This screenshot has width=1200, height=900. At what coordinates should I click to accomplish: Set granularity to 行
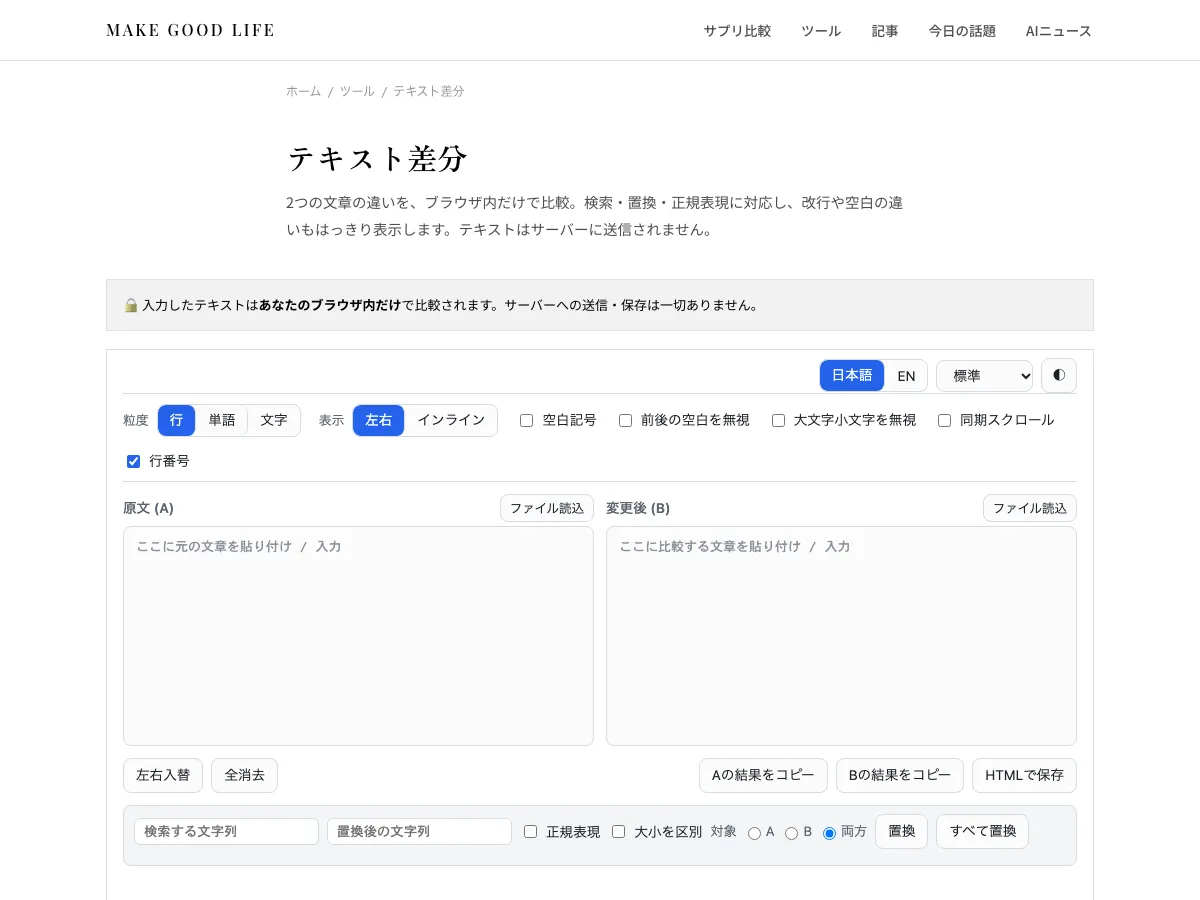coord(176,420)
